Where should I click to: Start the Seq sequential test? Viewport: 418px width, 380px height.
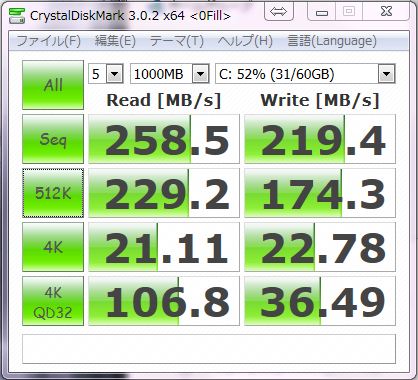[53, 139]
